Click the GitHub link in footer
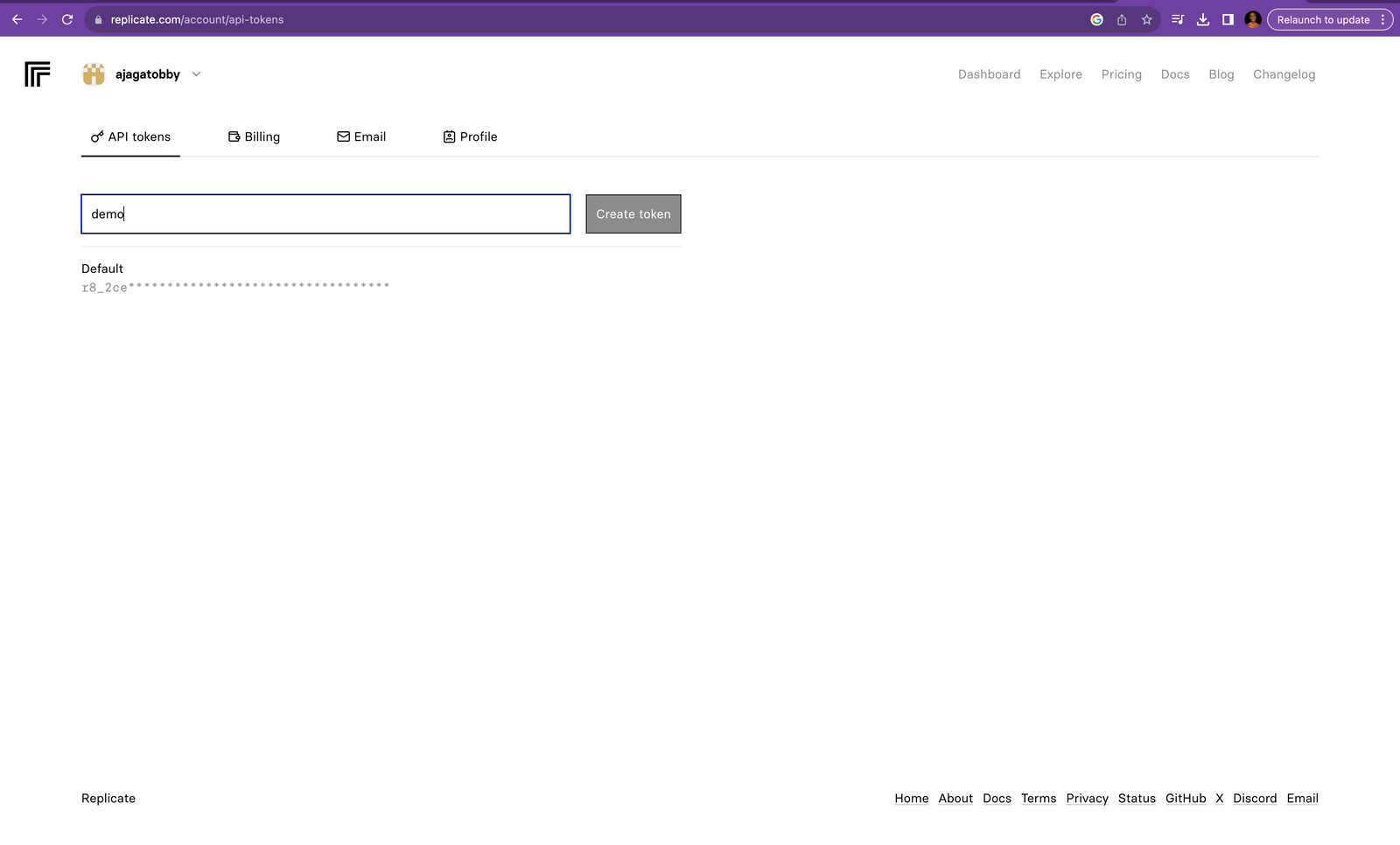Image resolution: width=1400 pixels, height=845 pixels. (1186, 799)
